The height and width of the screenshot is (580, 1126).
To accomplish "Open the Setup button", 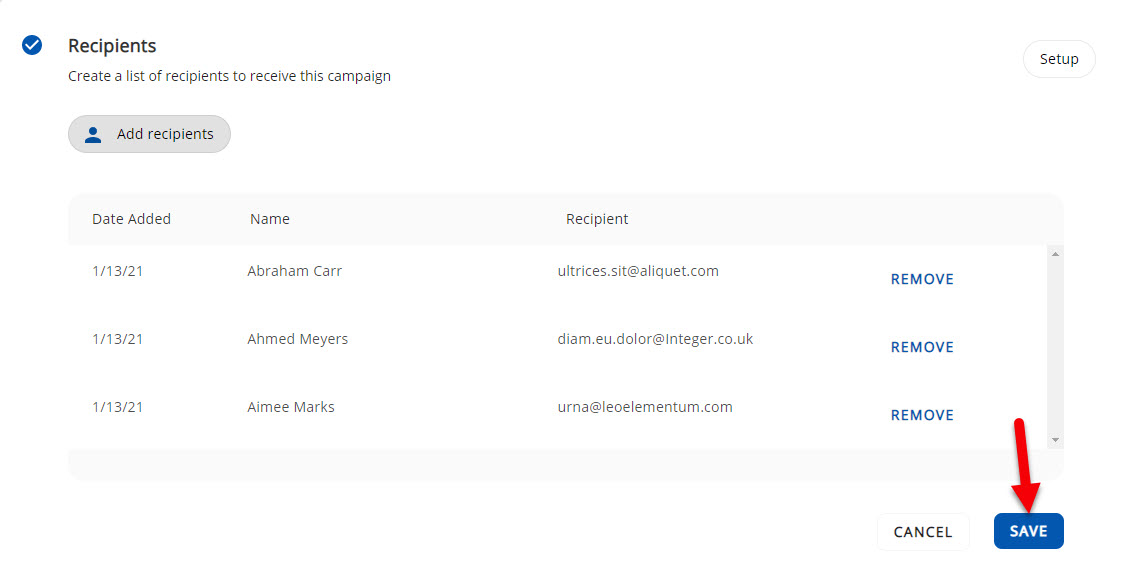I will pyautogui.click(x=1058, y=59).
